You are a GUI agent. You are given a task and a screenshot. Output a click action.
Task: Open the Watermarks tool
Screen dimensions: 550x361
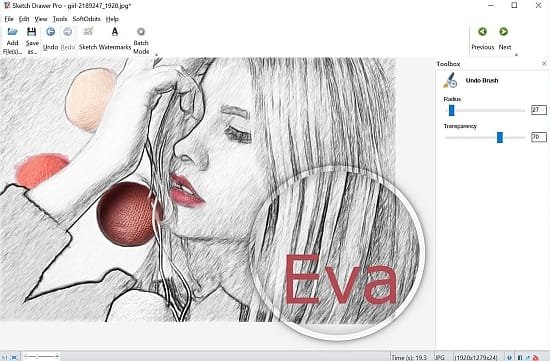pyautogui.click(x=115, y=39)
